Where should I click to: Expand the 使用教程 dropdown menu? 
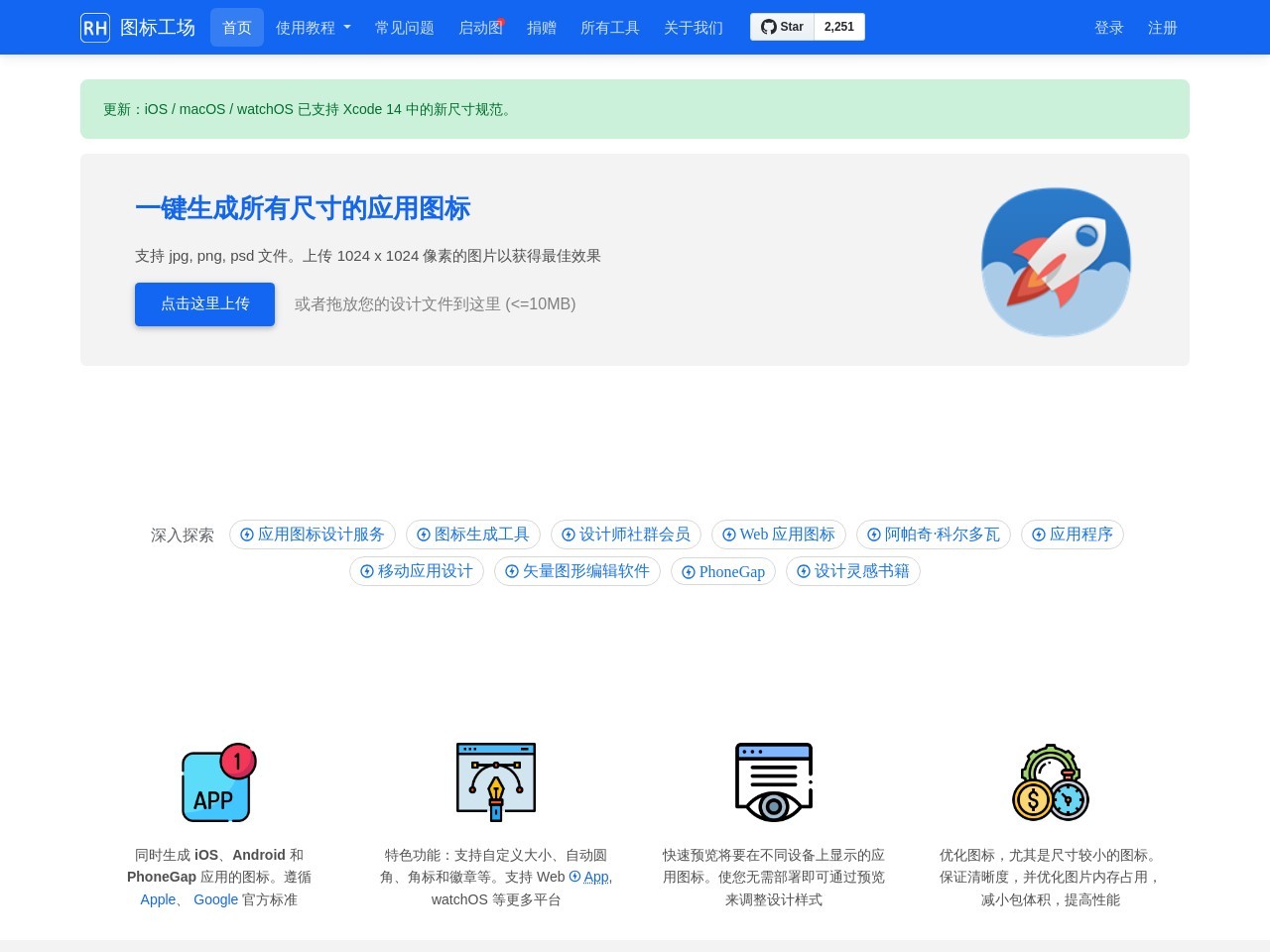[x=313, y=28]
